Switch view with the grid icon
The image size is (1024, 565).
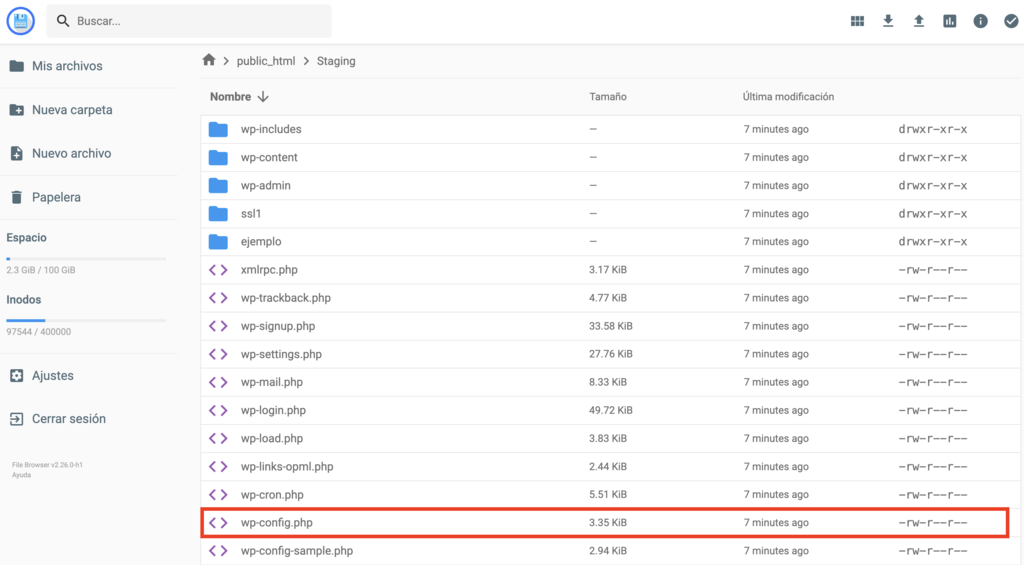click(x=857, y=21)
